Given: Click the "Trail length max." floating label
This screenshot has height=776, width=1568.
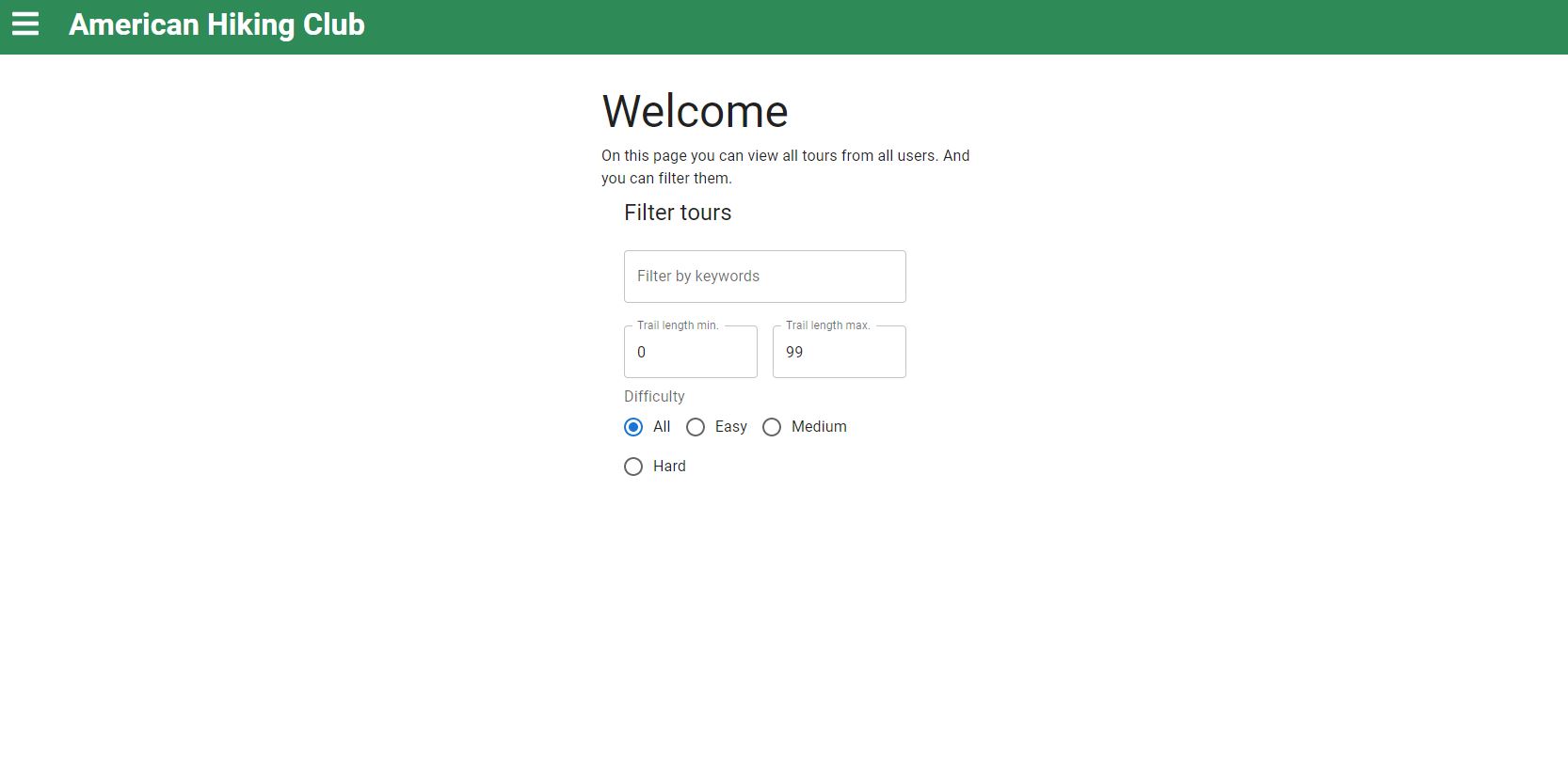Looking at the screenshot, I should 827,325.
